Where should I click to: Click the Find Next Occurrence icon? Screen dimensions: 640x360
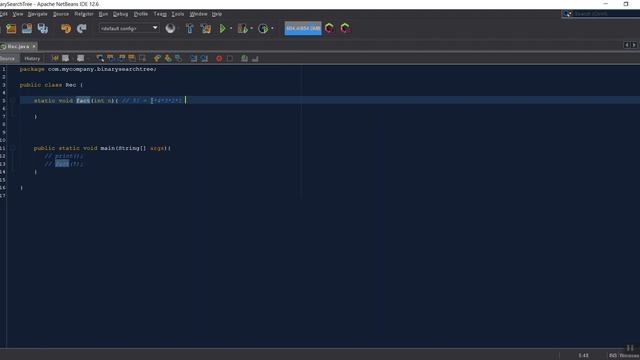click(x=121, y=58)
